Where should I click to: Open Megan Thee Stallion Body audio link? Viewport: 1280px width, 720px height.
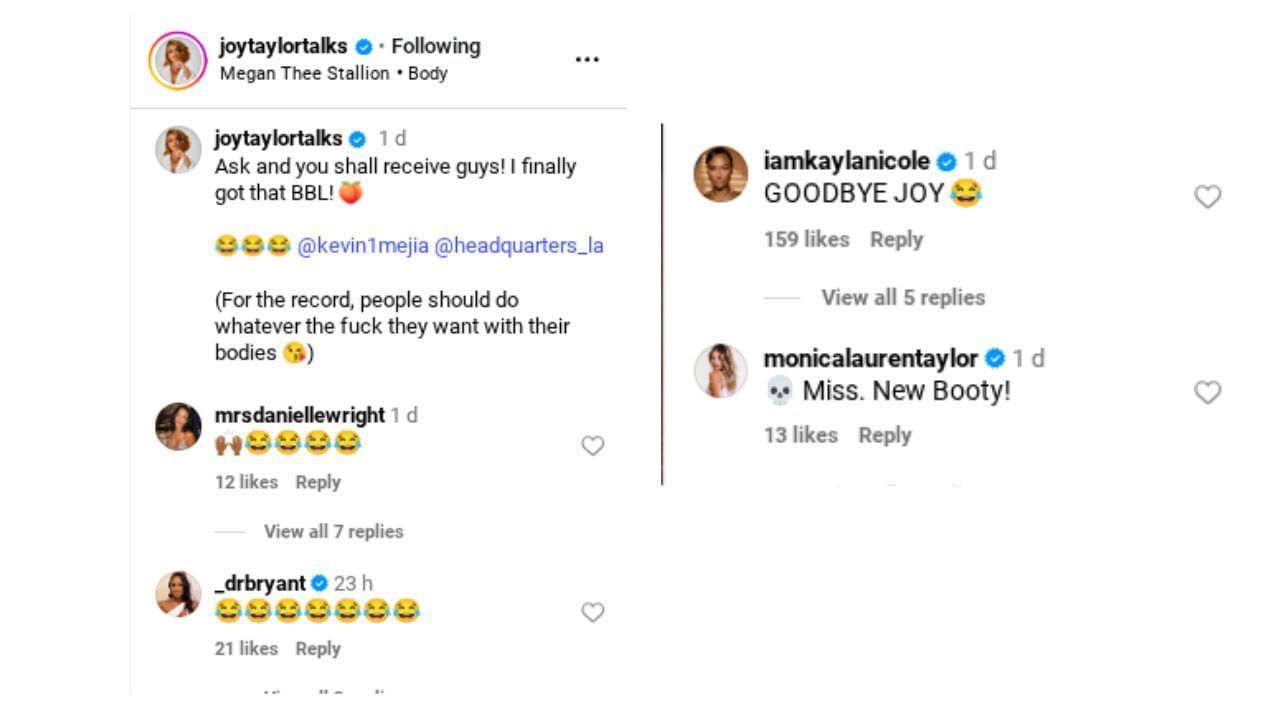[x=333, y=73]
